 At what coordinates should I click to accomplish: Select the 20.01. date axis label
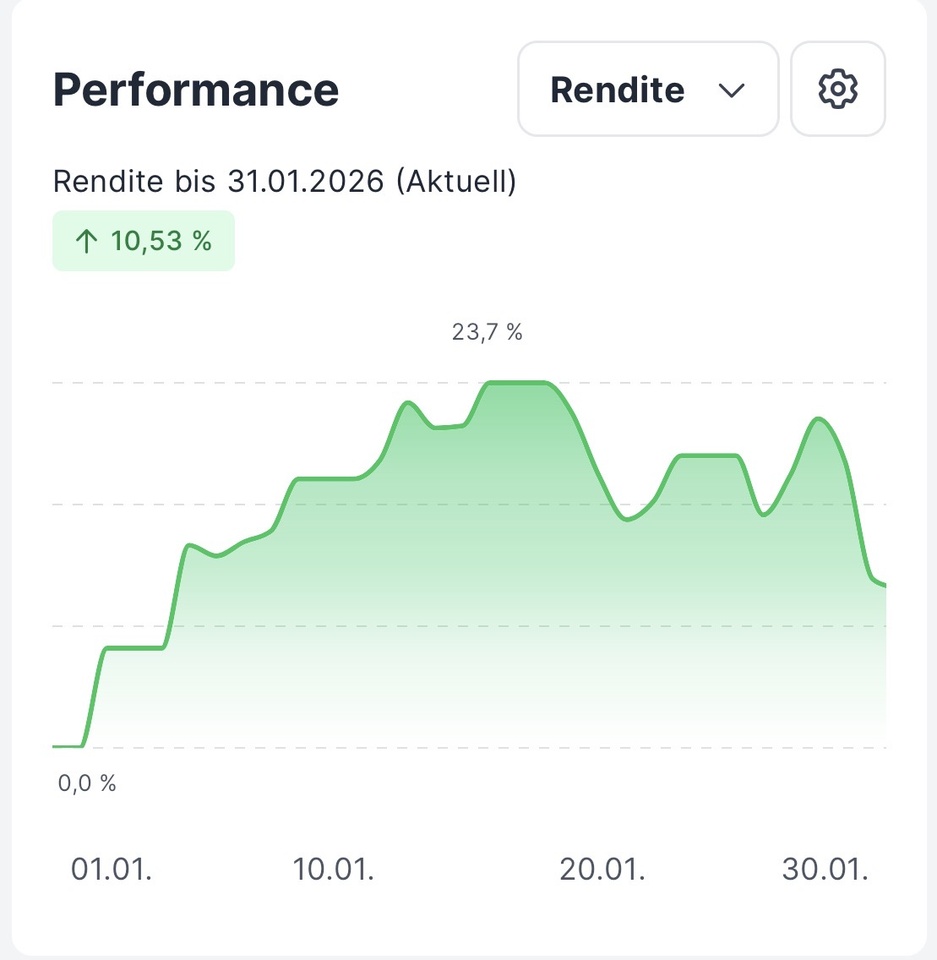[x=602, y=869]
